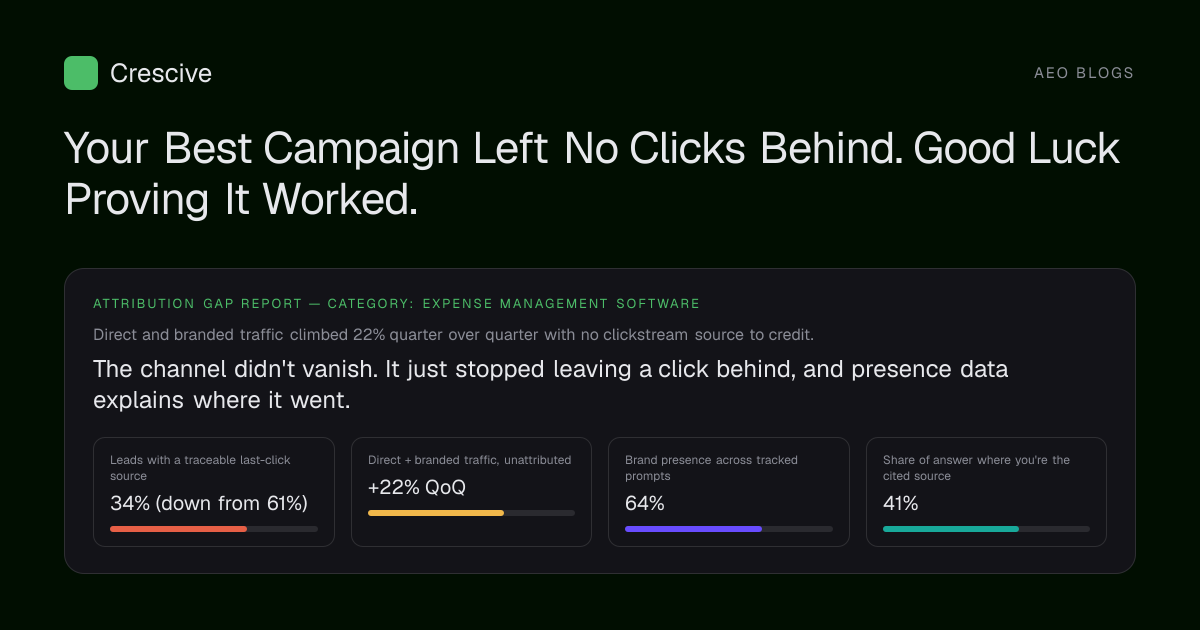Click the 41% share of answer value
This screenshot has height=630, width=1200.
pos(901,503)
